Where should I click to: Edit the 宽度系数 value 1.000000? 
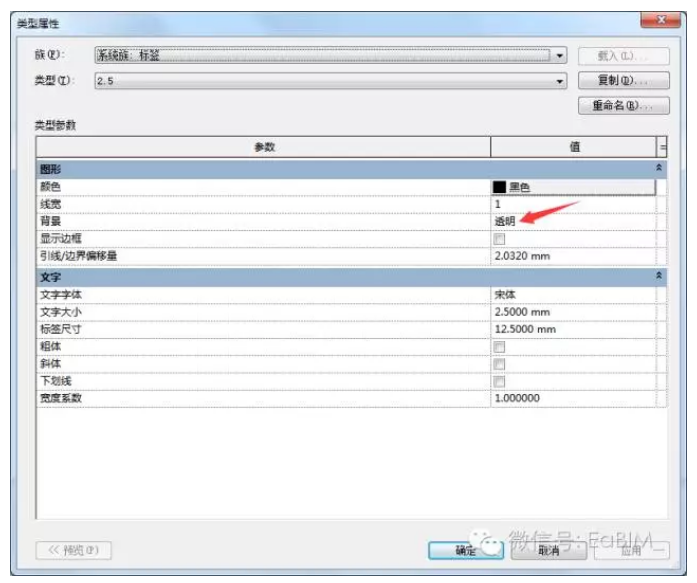pos(573,398)
